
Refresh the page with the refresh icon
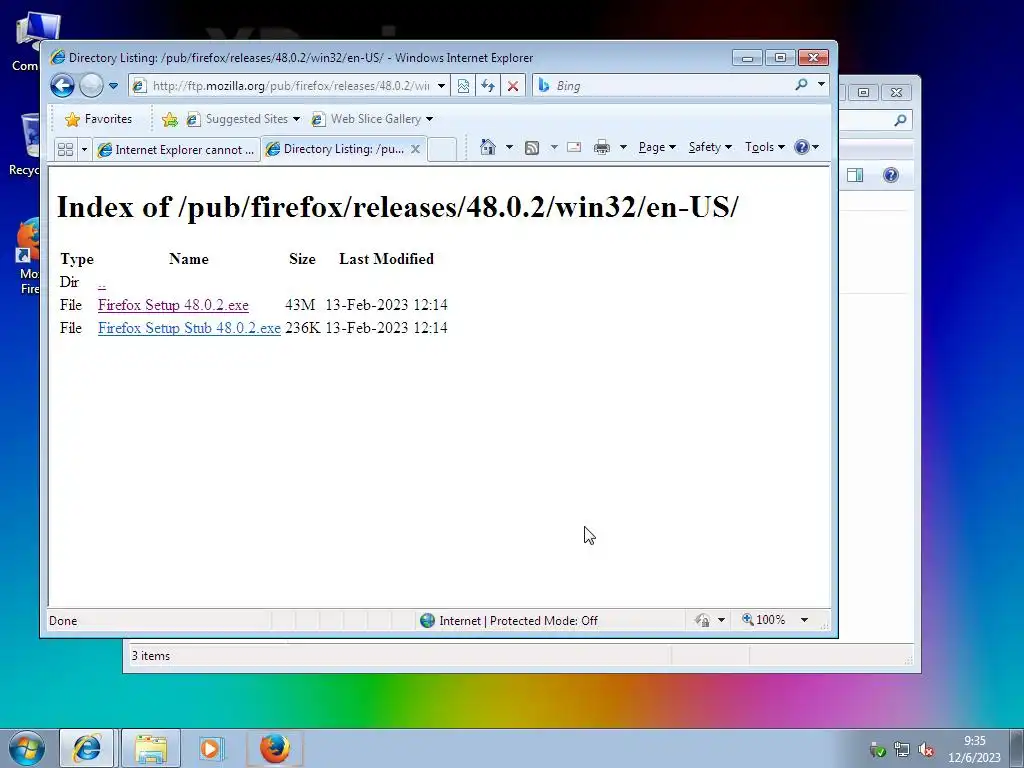pyautogui.click(x=488, y=86)
